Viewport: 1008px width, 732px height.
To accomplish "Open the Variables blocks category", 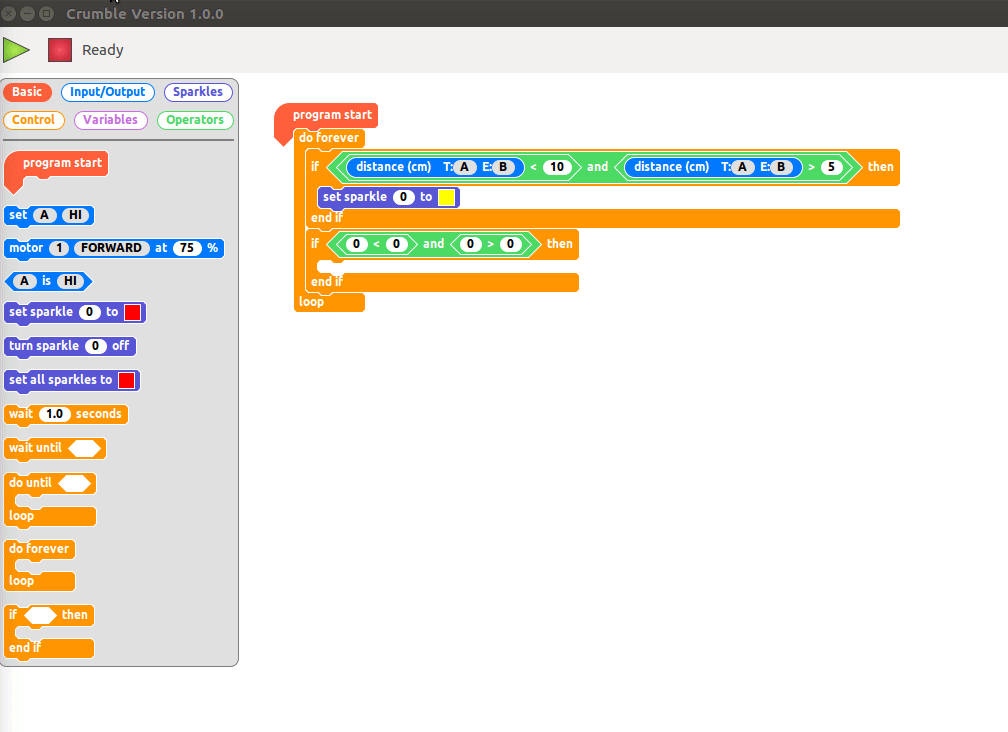I will pos(111,120).
